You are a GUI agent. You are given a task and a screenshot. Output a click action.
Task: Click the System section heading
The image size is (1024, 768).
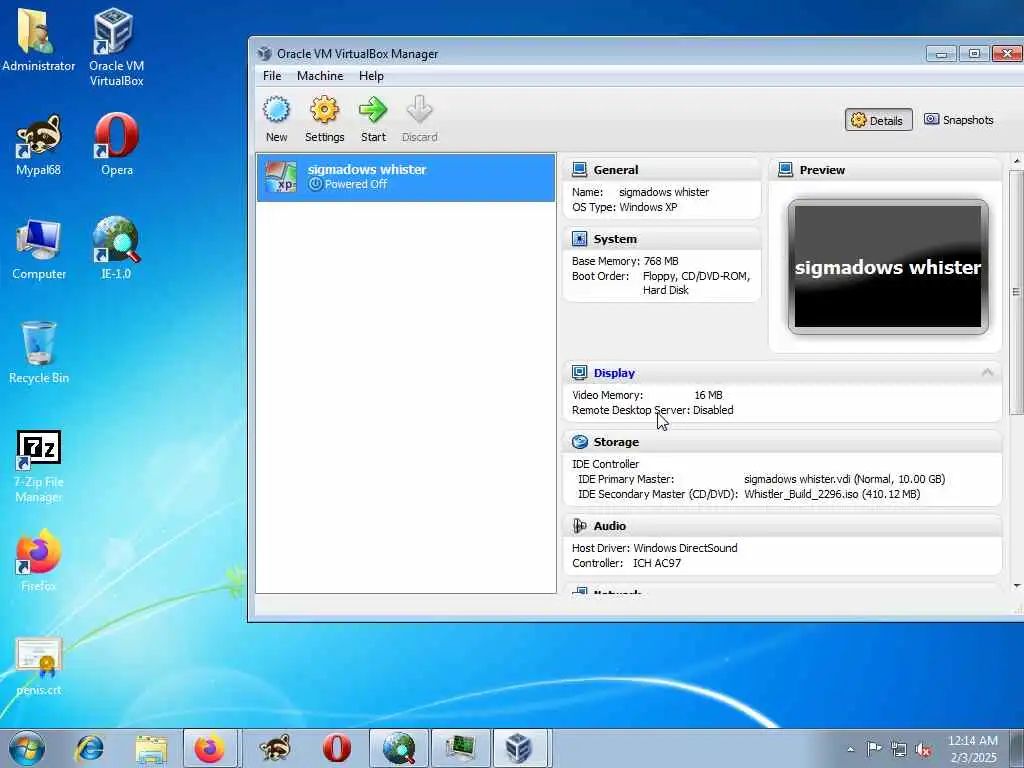pos(615,239)
